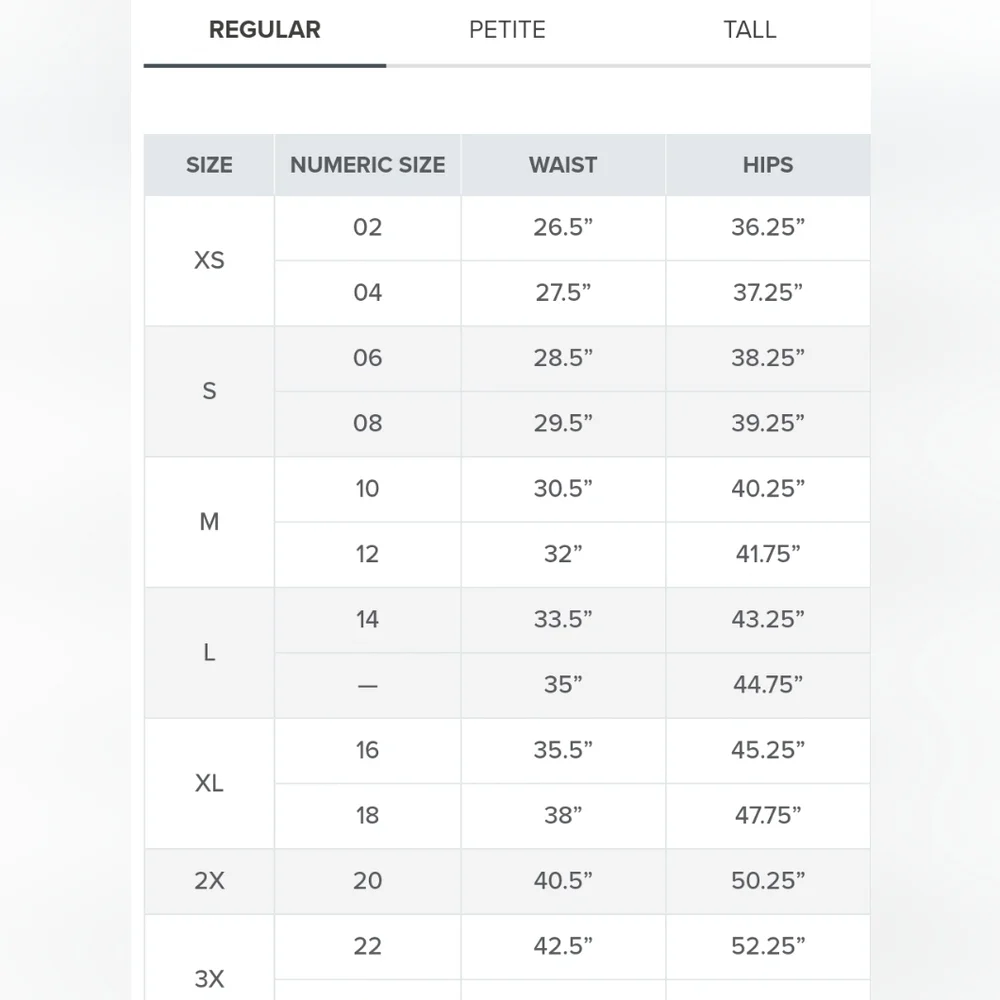The image size is (1000, 1000).
Task: Click numeric size 10 cell
Action: click(x=367, y=489)
